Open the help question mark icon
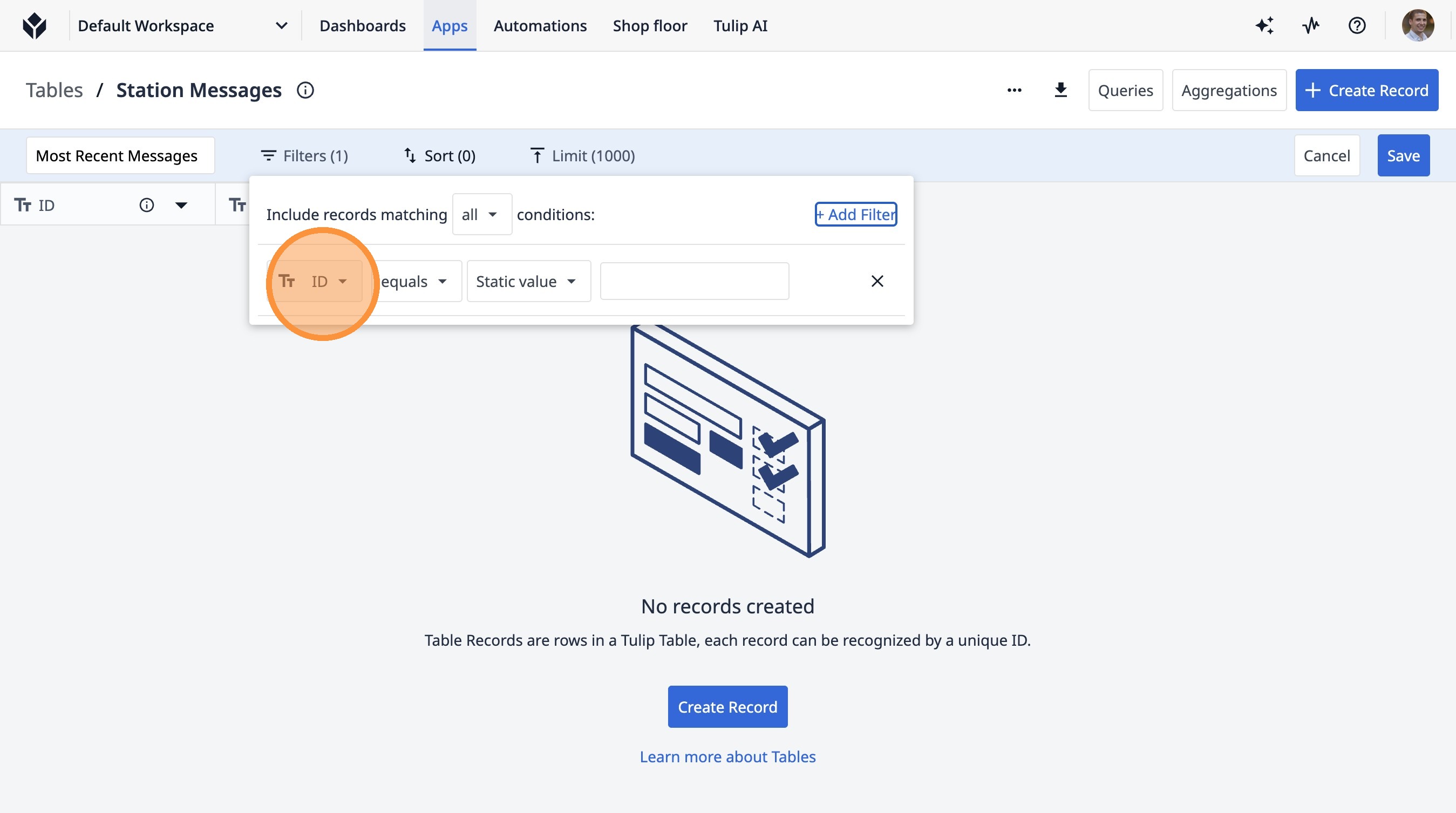 pos(1357,26)
